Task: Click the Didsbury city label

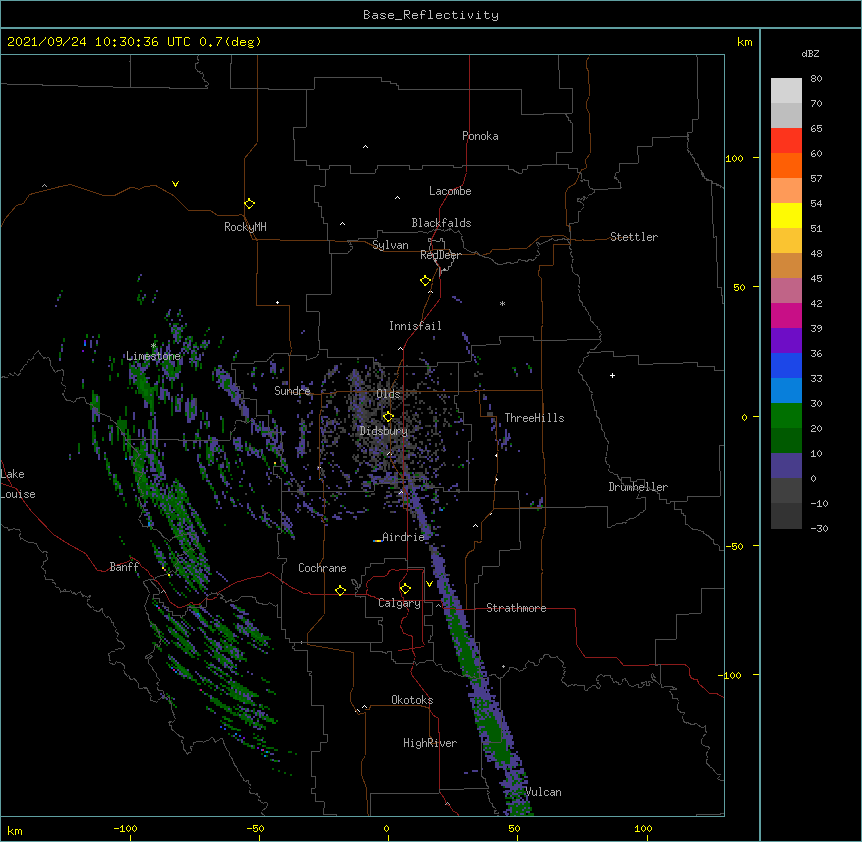Action: 384,431
